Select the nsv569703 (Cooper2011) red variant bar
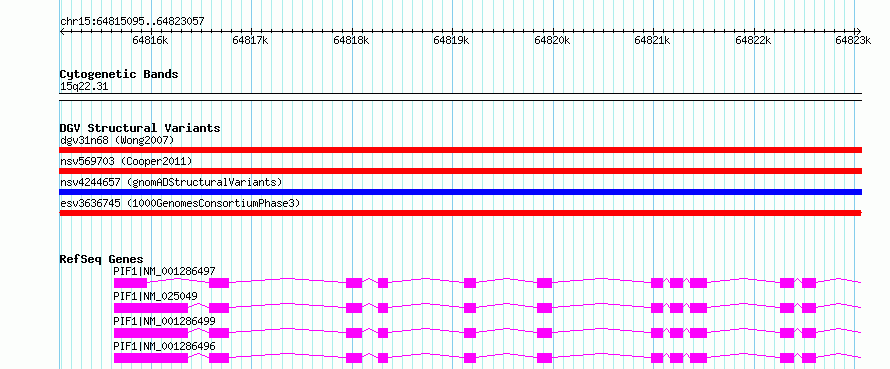Viewport: 890px width, 369px height. point(461,171)
